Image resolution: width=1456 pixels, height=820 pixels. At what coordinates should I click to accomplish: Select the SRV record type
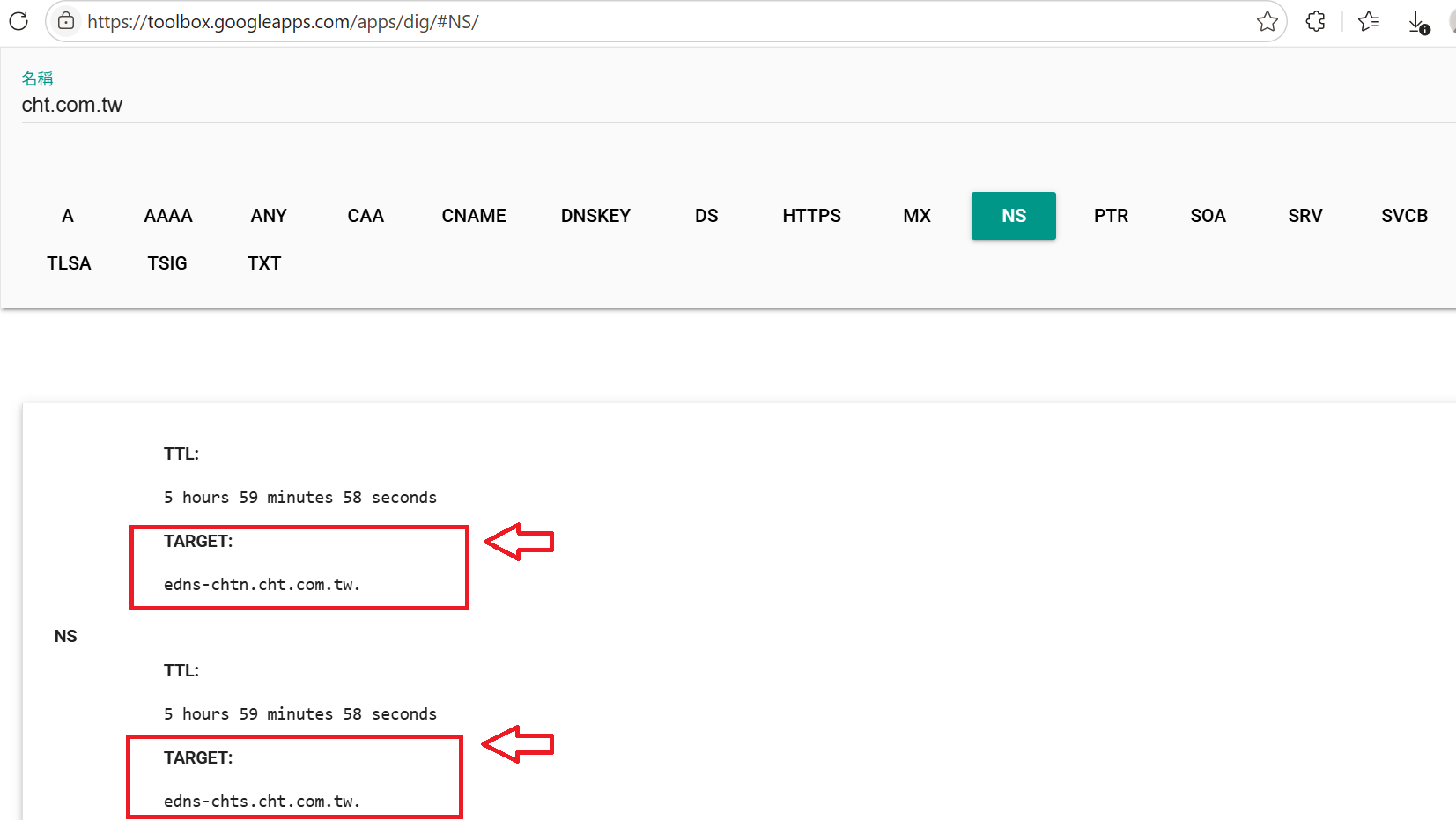[1304, 216]
